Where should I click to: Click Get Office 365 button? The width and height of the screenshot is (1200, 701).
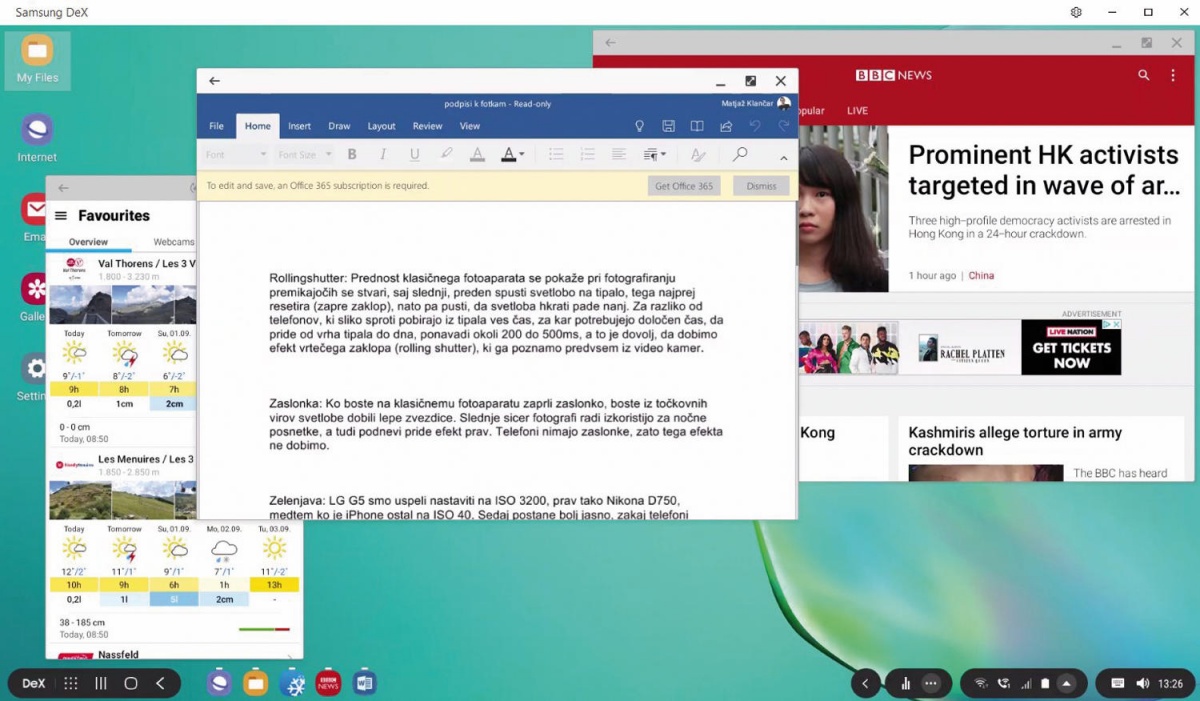point(684,186)
